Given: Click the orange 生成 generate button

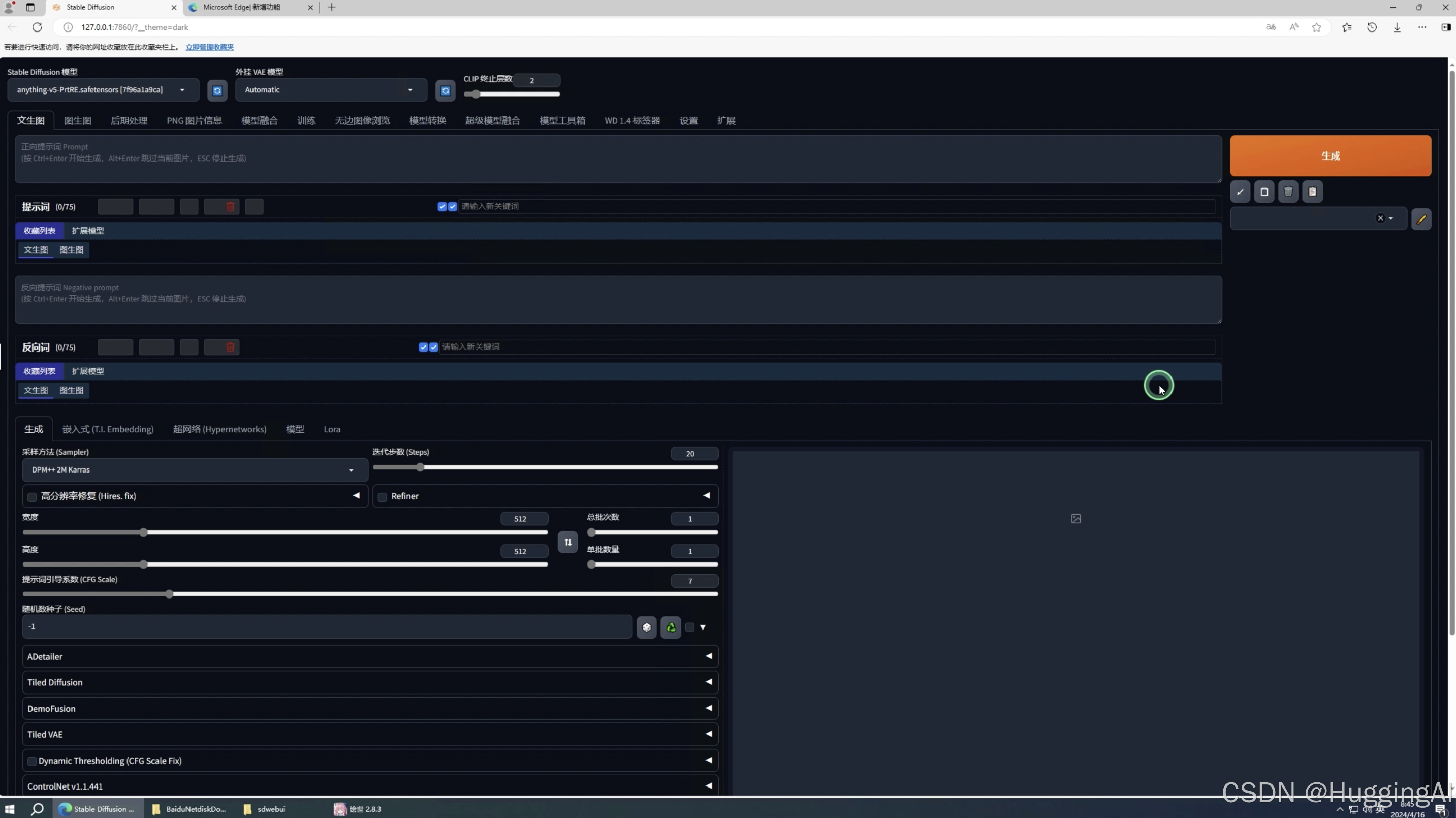Looking at the screenshot, I should point(1330,155).
